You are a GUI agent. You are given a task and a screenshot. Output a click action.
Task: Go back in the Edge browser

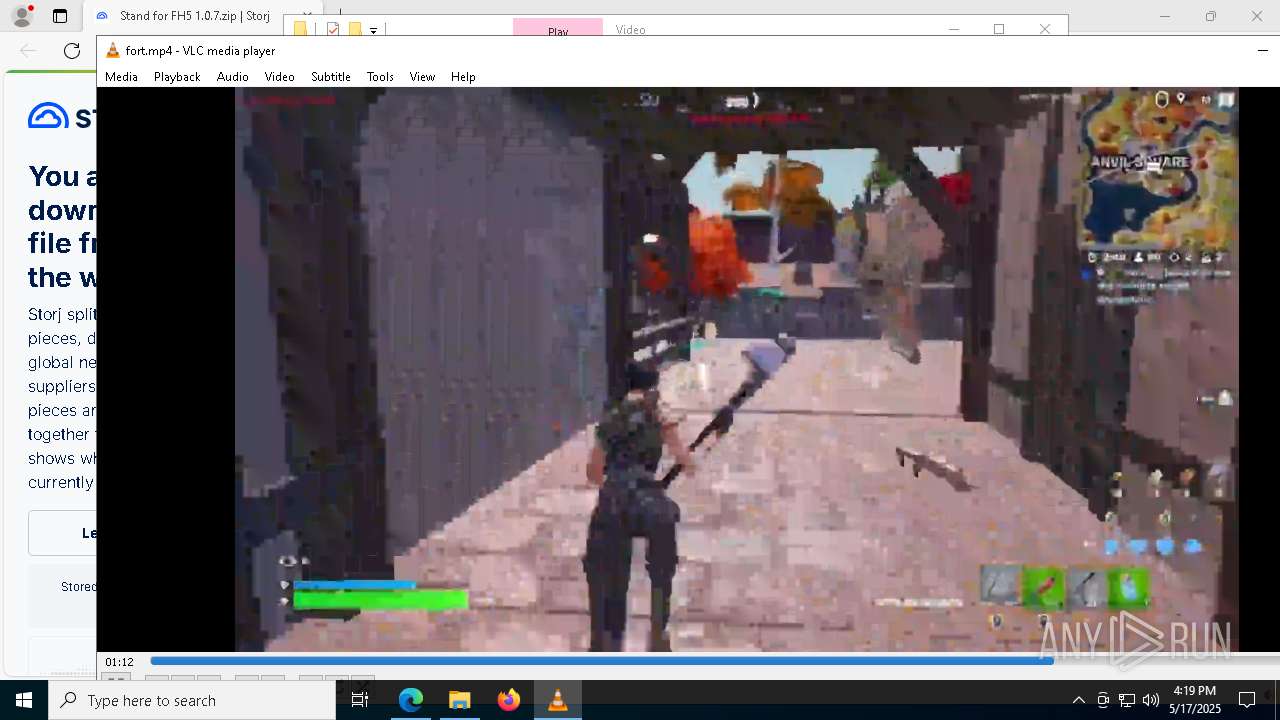pyautogui.click(x=28, y=51)
